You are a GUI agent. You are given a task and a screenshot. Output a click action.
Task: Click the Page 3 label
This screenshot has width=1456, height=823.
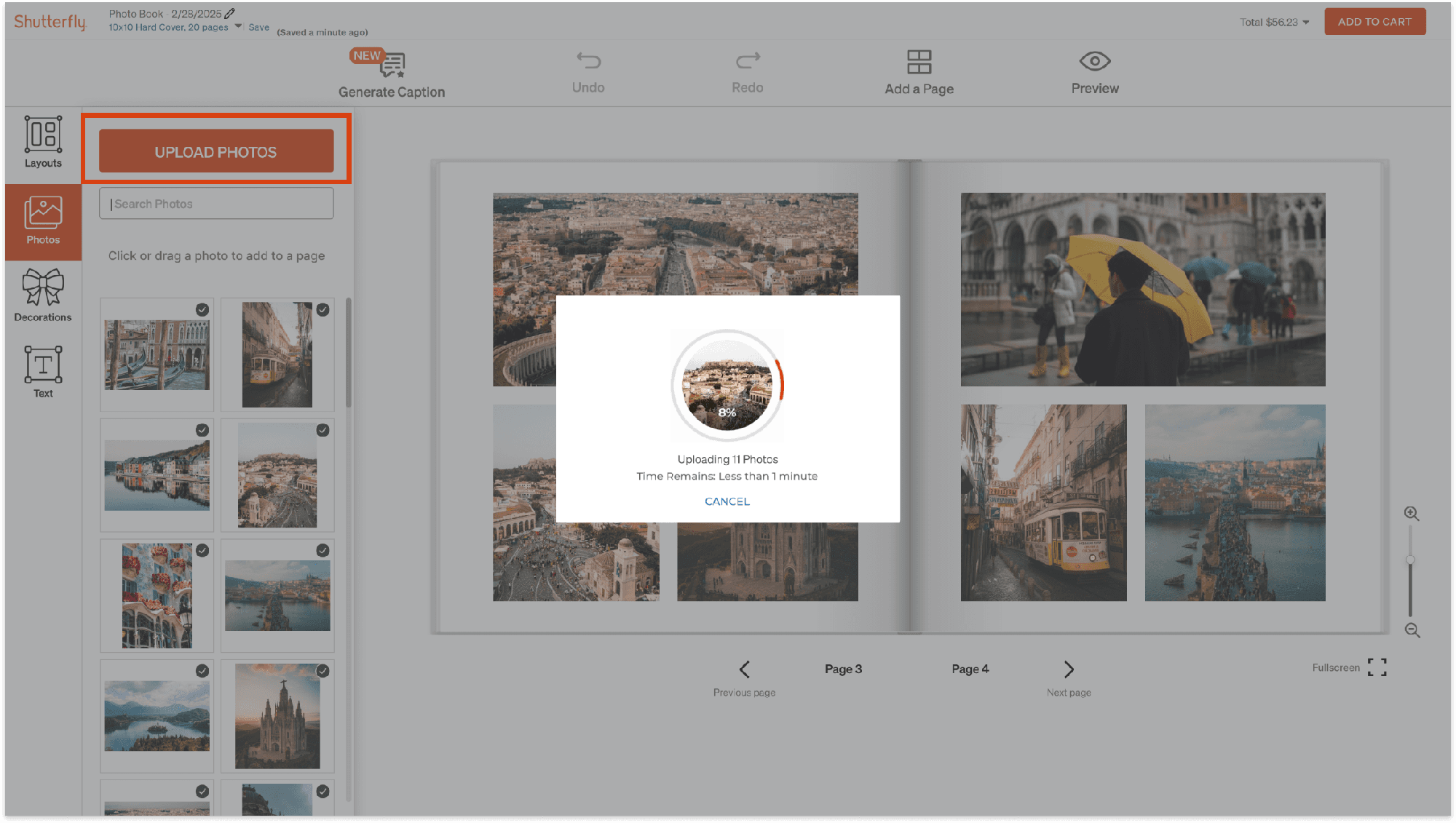pyautogui.click(x=843, y=669)
